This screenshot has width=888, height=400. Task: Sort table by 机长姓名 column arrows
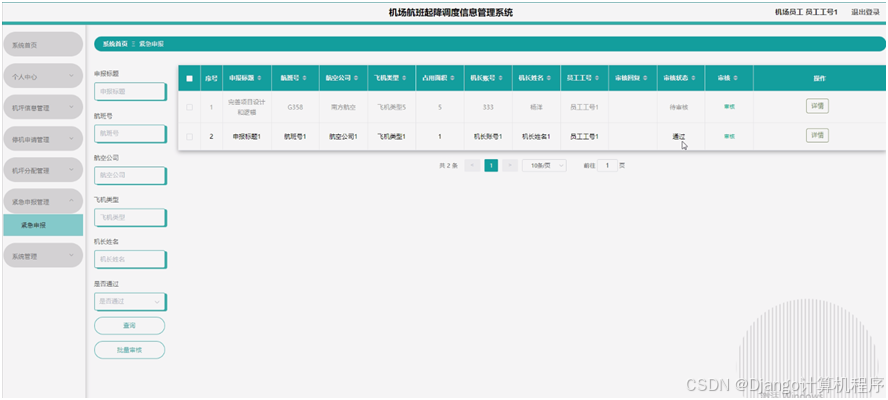(548, 78)
